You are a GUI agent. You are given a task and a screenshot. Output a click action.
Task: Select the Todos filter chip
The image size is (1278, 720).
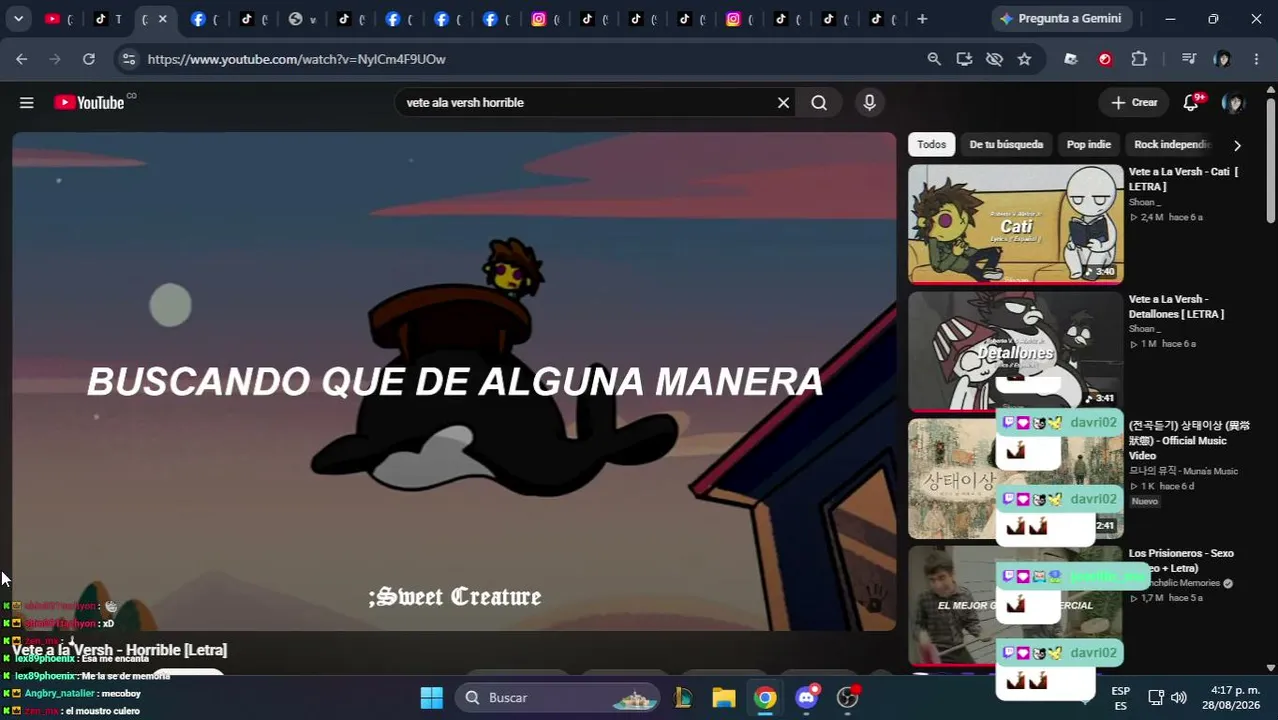pyautogui.click(x=931, y=144)
